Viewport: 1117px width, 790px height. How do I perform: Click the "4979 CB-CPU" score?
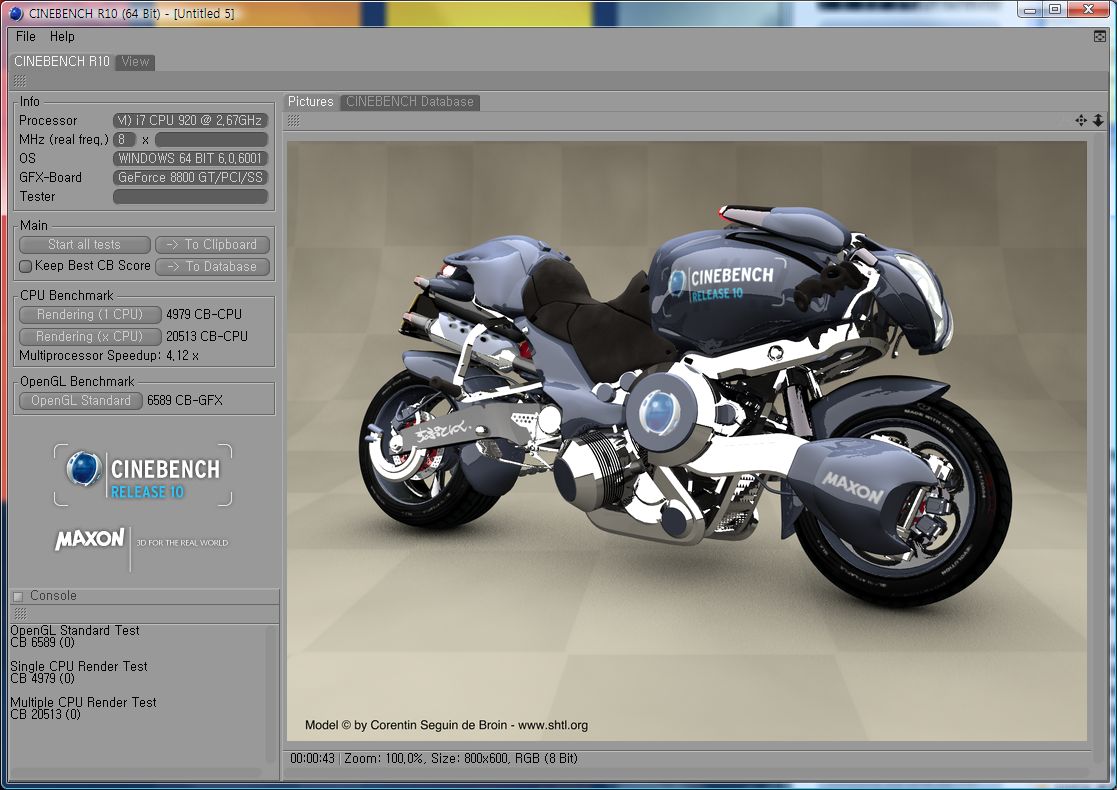click(x=204, y=314)
